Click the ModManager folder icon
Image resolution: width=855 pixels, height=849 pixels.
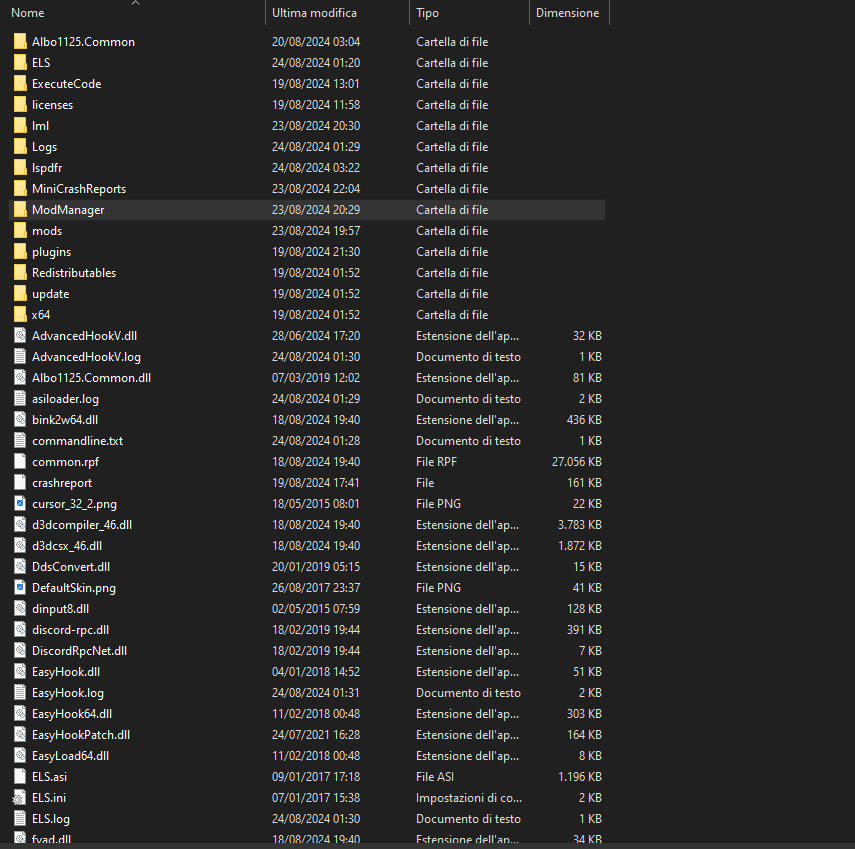[20, 210]
